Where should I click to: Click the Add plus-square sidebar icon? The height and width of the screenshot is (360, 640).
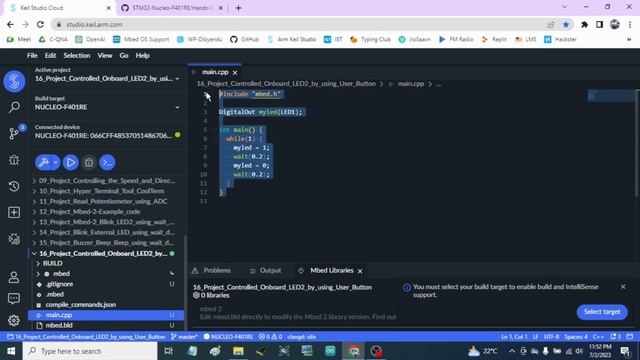pos(14,212)
